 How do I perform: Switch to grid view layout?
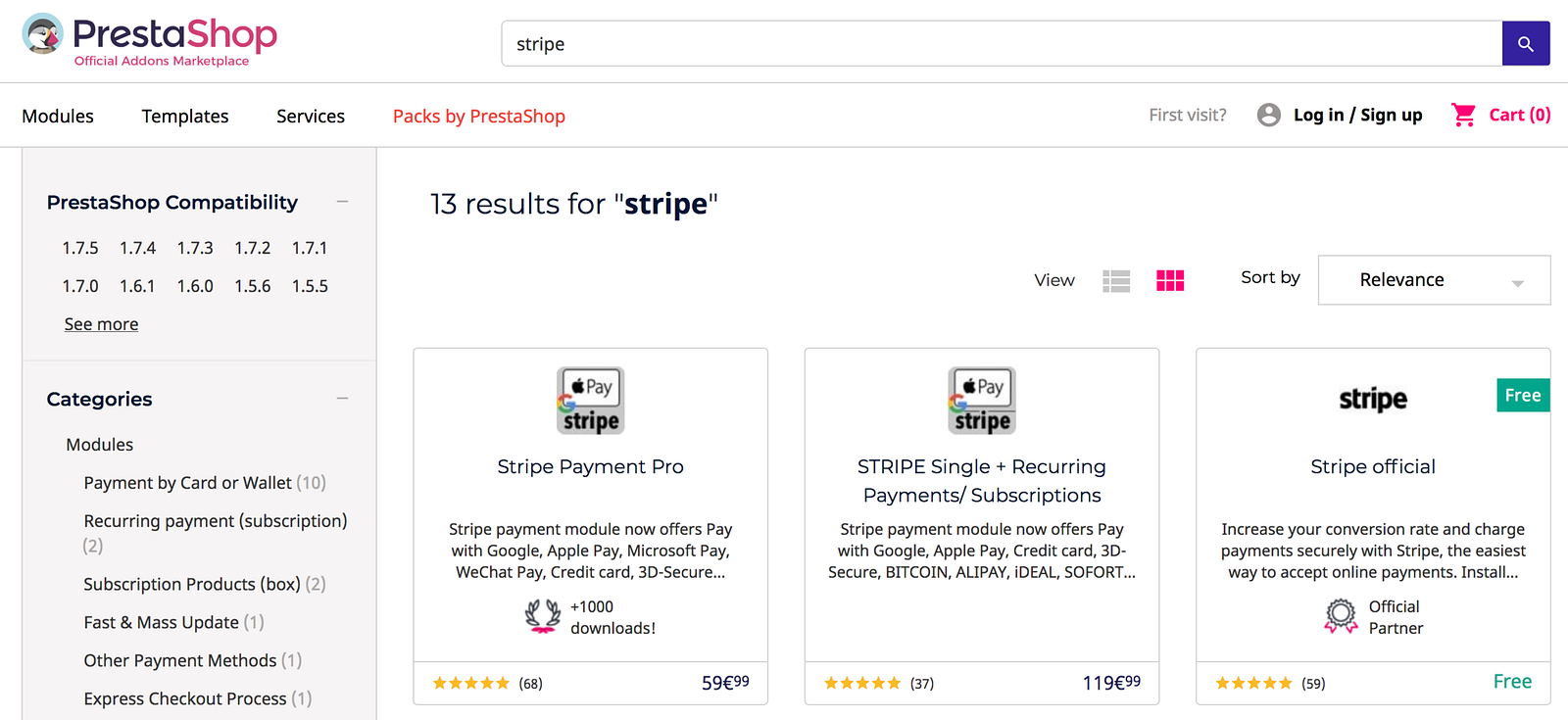[x=1170, y=281]
